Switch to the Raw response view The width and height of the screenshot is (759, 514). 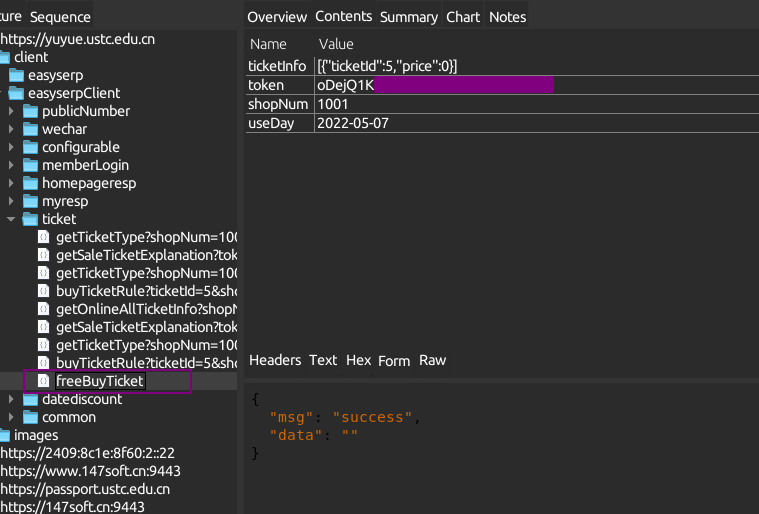click(x=432, y=360)
